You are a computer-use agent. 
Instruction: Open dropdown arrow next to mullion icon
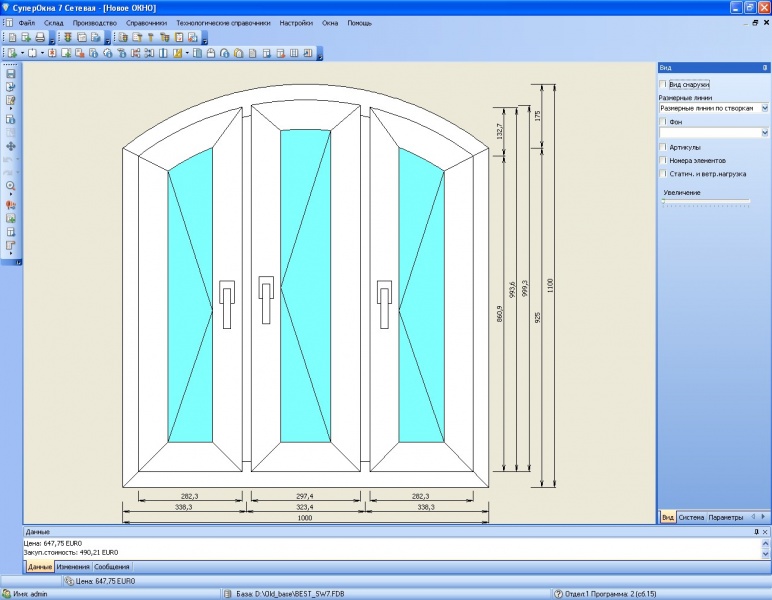point(42,53)
